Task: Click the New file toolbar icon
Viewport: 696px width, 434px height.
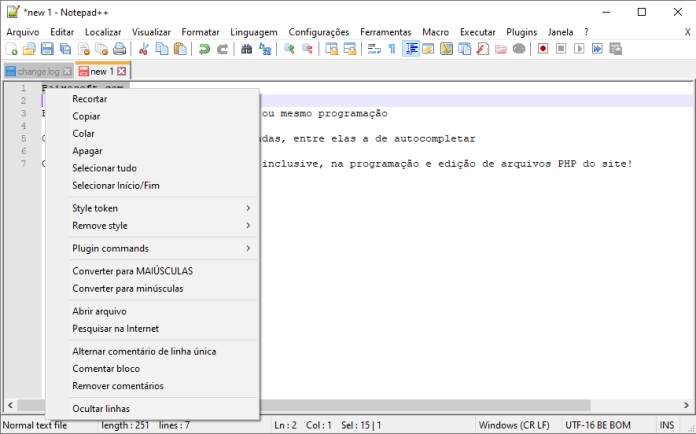Action: point(12,48)
